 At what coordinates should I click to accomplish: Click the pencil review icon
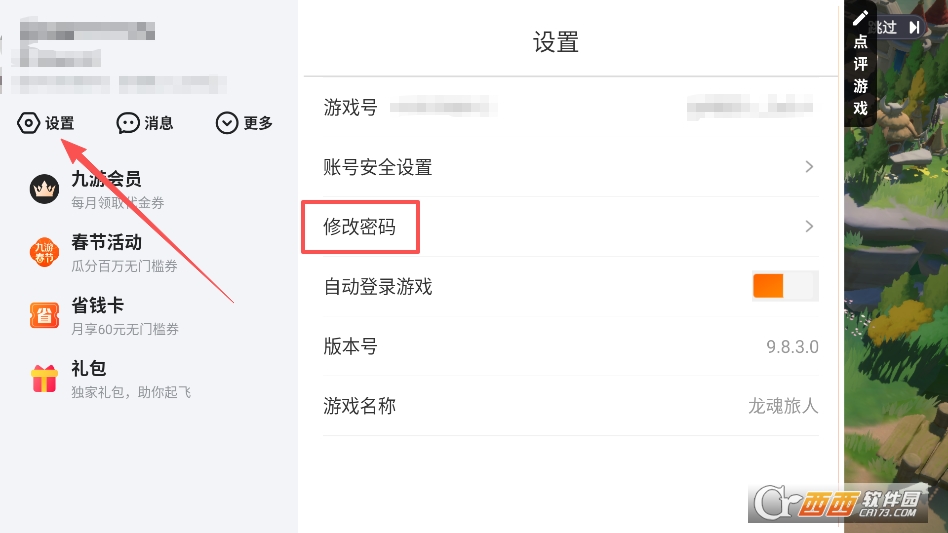860,18
